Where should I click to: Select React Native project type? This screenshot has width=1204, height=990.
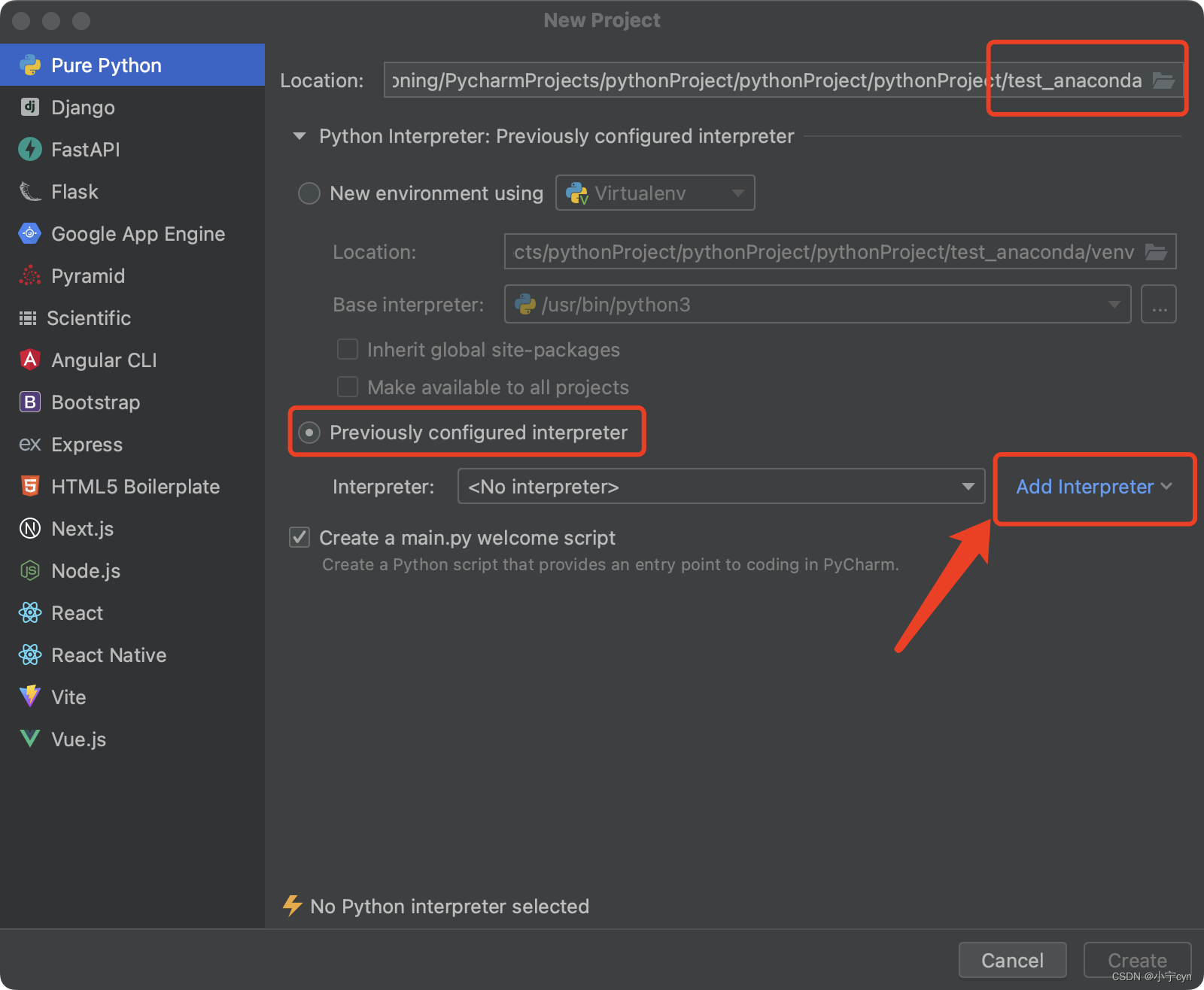point(132,654)
